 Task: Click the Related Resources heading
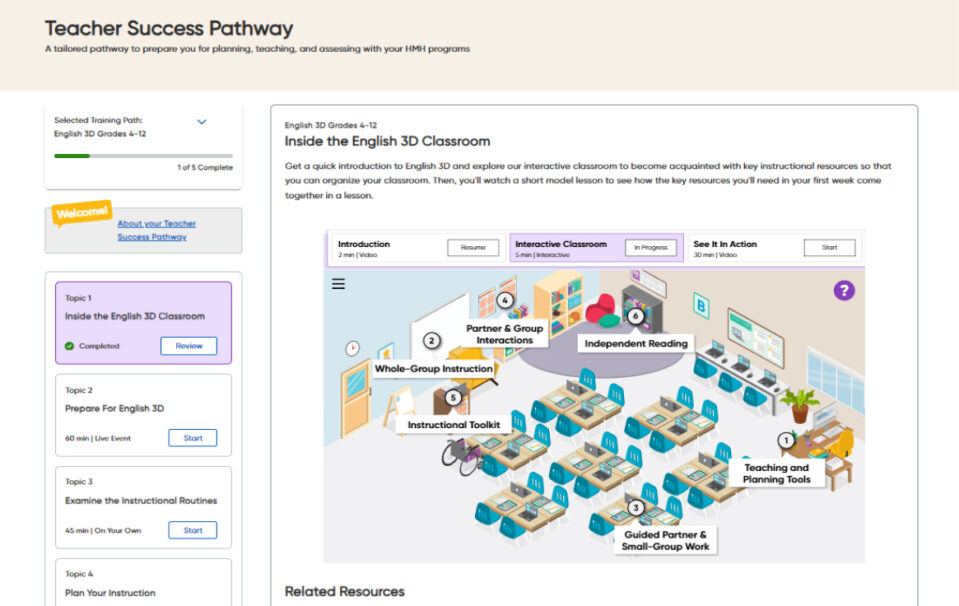click(344, 591)
